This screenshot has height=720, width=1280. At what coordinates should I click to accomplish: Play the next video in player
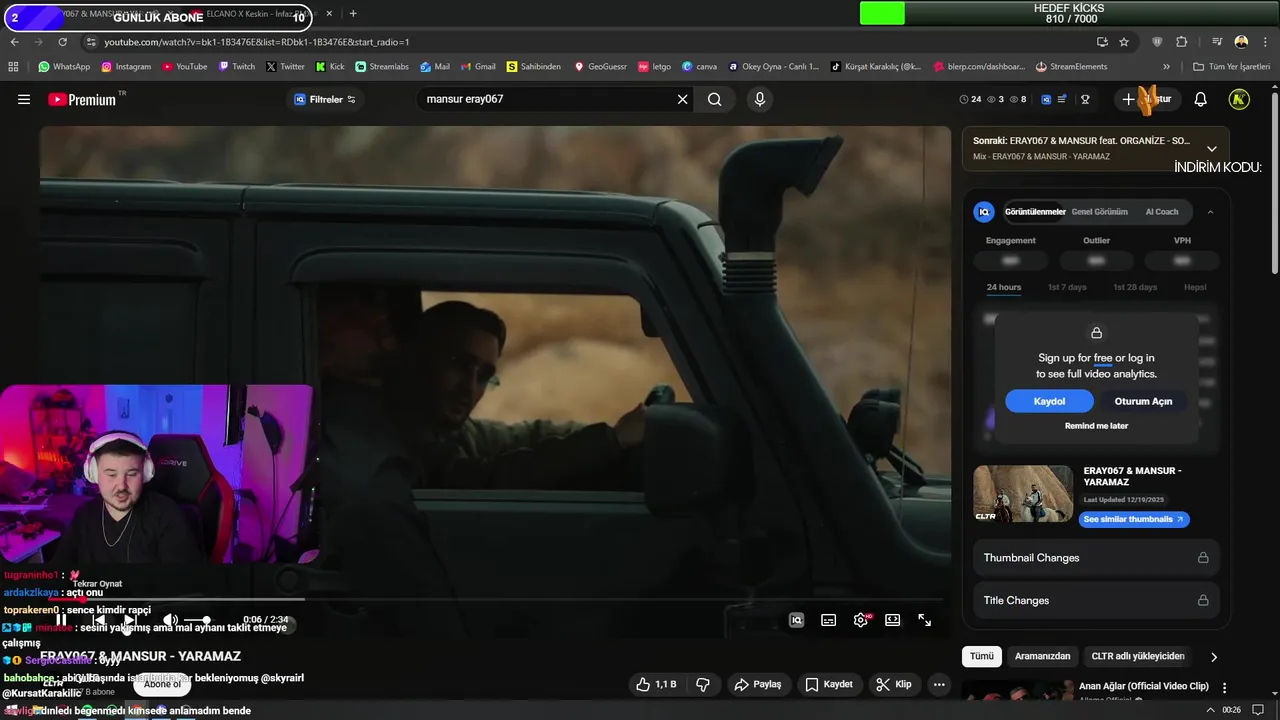[x=128, y=620]
